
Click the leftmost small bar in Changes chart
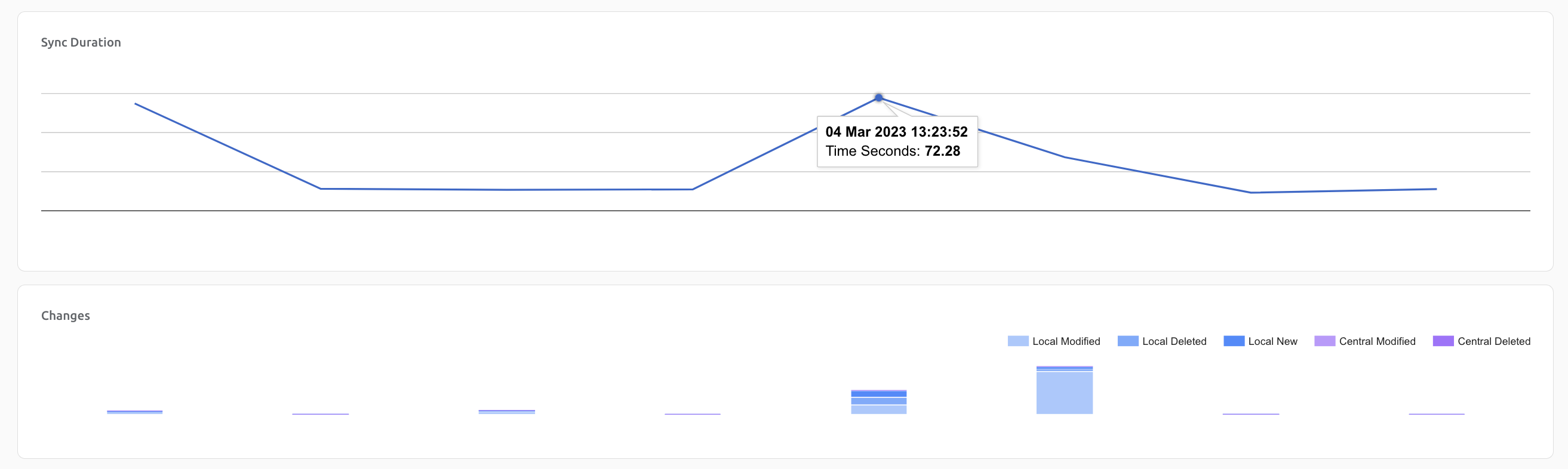coord(134,412)
